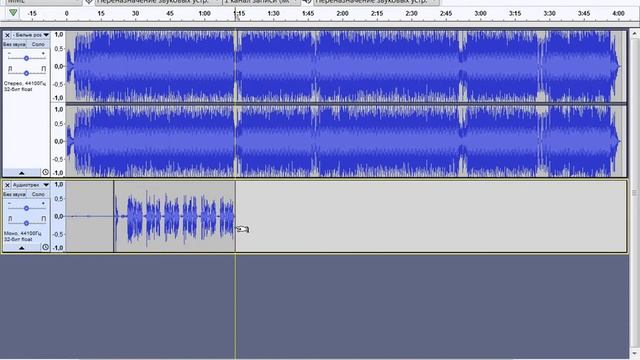Screen dimensions: 640x360
Task: Toggle sync-lock clock icon on stereo track
Action: 45,172
